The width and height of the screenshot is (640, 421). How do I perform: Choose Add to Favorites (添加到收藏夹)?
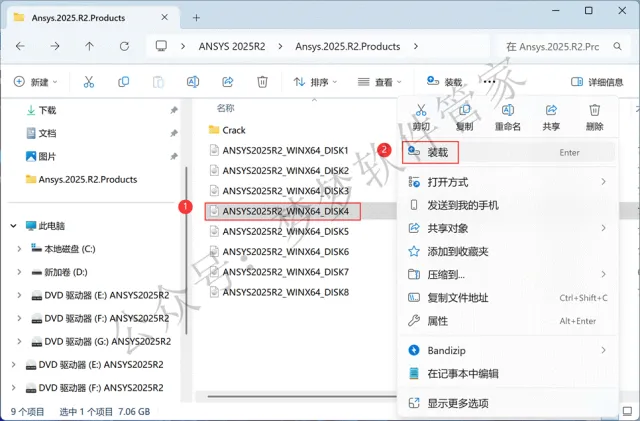click(509, 251)
